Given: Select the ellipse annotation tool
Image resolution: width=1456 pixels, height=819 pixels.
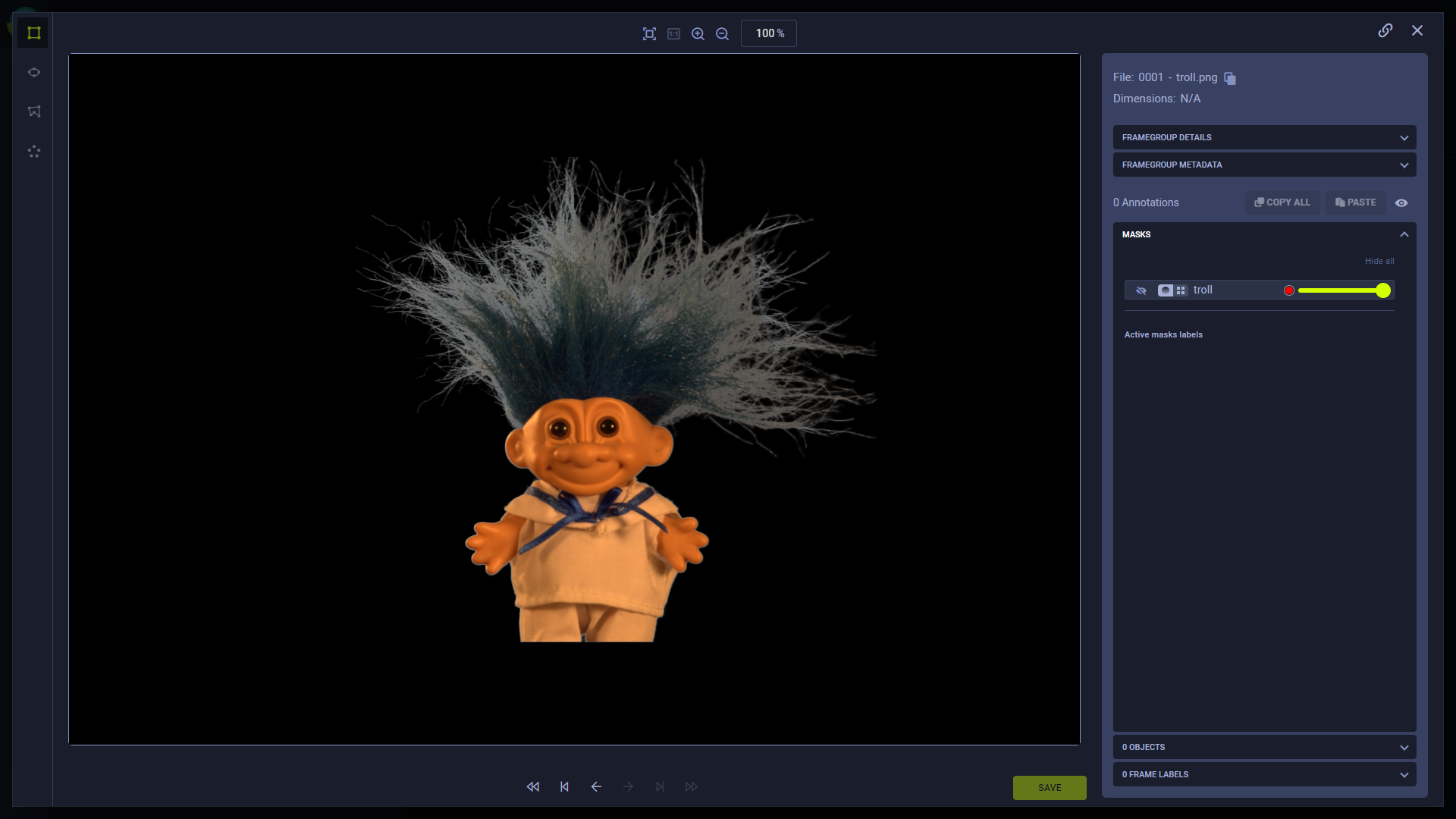Looking at the screenshot, I should pyautogui.click(x=33, y=73).
